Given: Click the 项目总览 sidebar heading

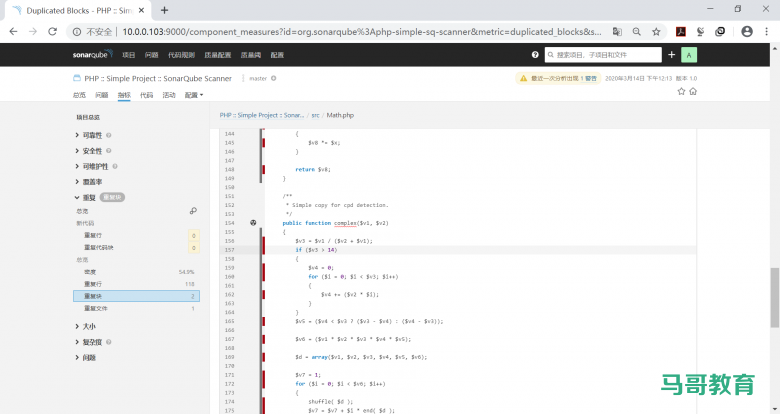Looking at the screenshot, I should click(88, 117).
